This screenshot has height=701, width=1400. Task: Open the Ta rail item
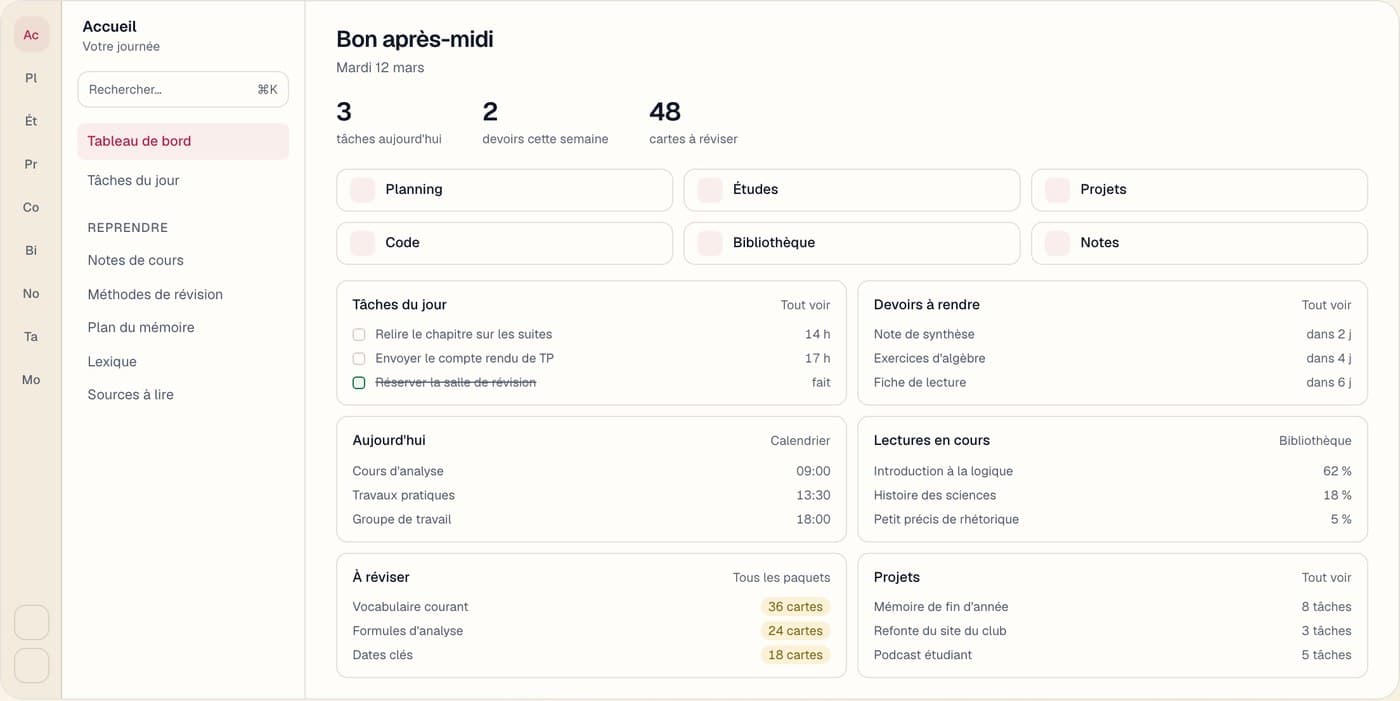pos(31,336)
